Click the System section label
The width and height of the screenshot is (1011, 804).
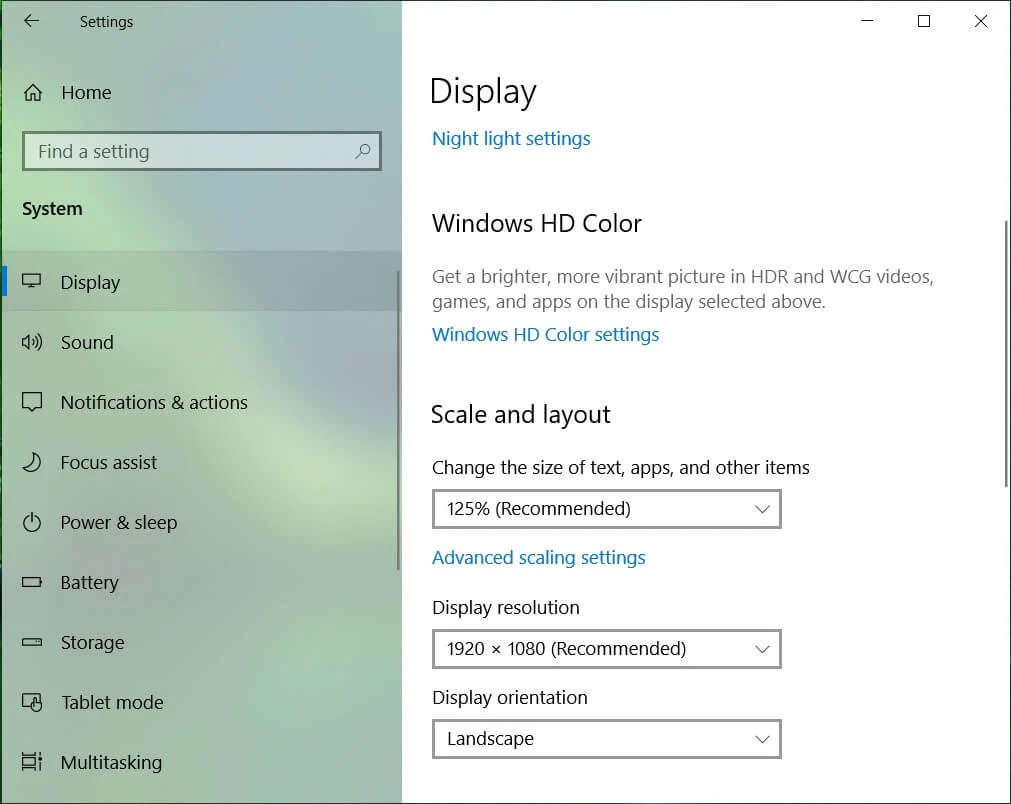pyautogui.click(x=52, y=209)
